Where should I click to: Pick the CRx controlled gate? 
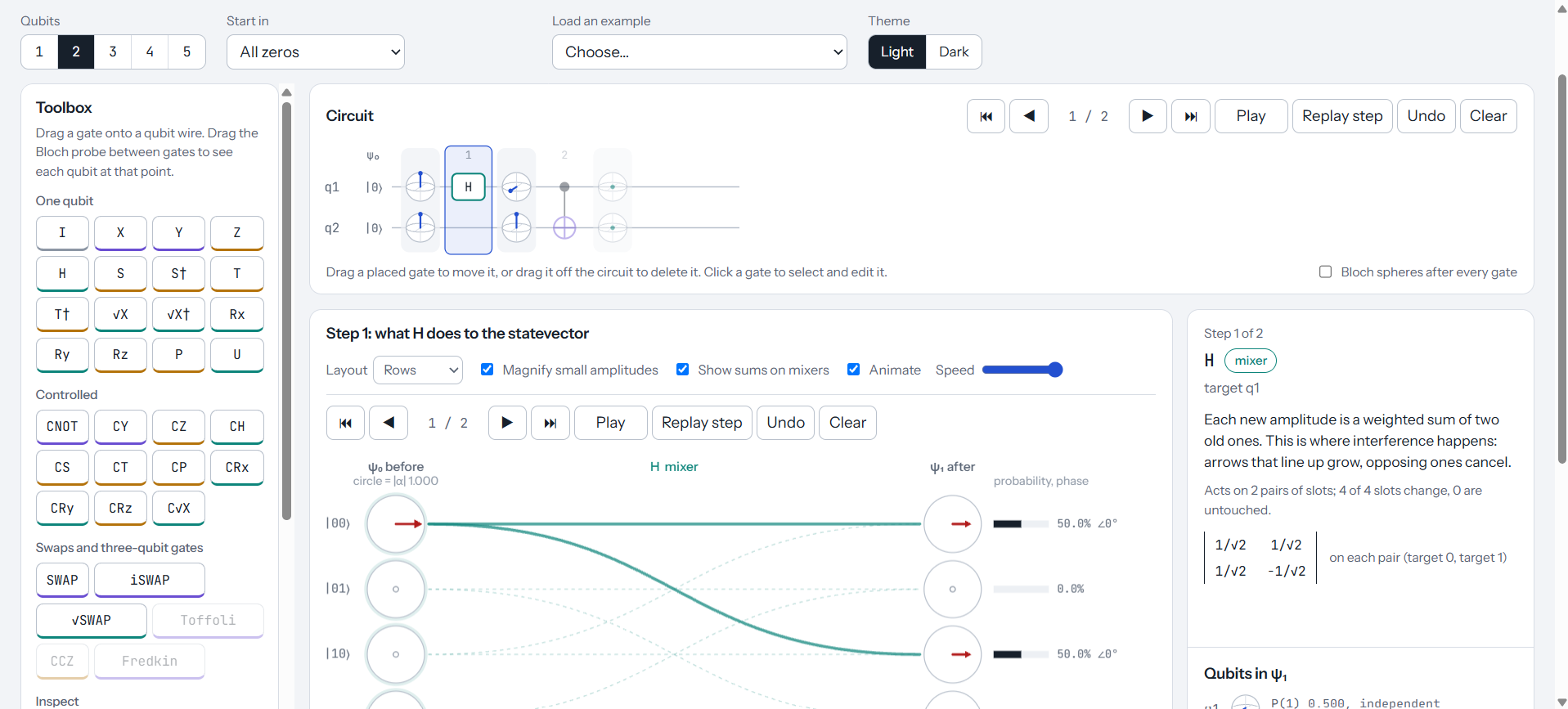pos(237,468)
